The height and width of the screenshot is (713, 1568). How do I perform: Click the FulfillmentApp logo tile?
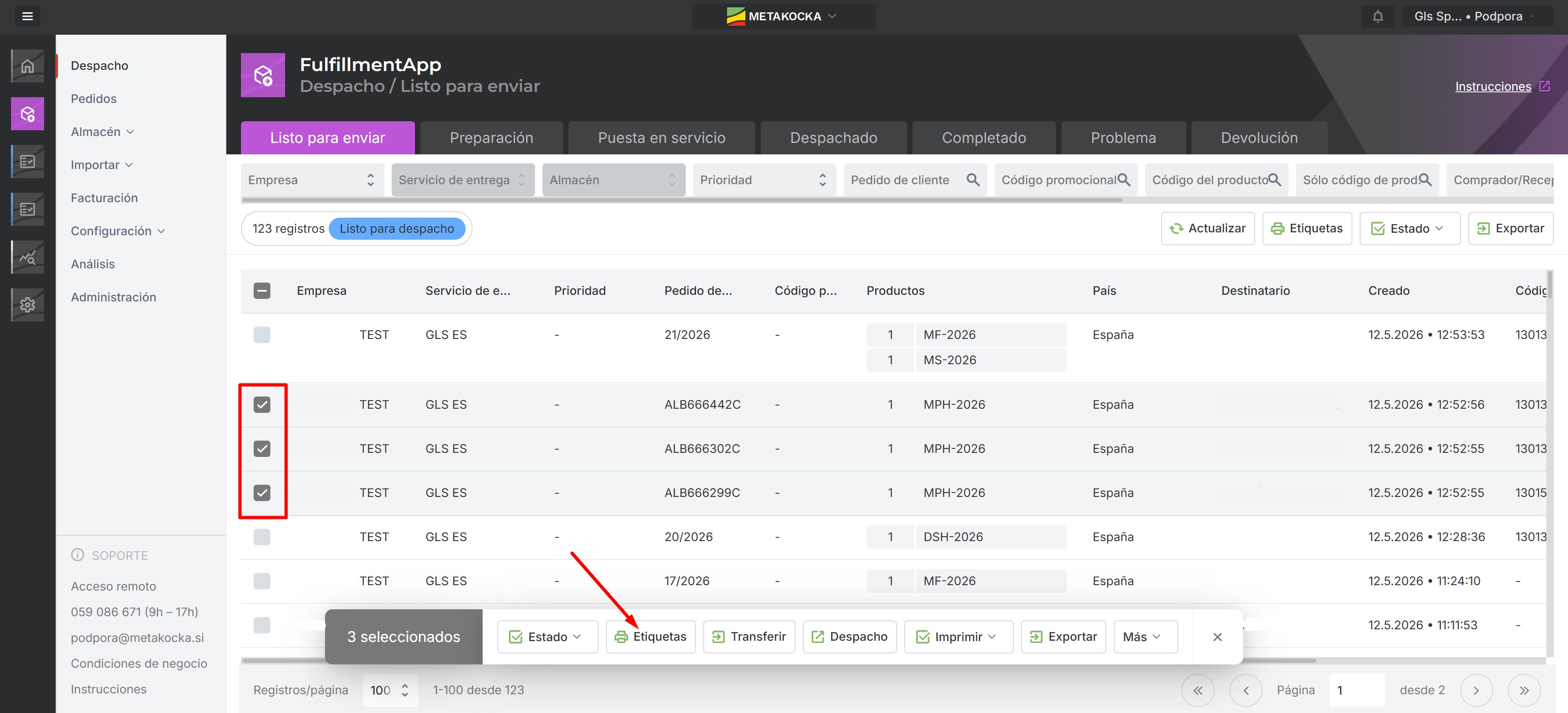(x=263, y=76)
